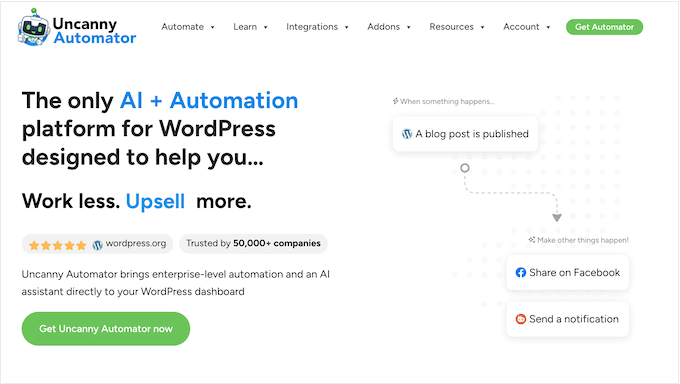Expand Resources dropdown arrow

pyautogui.click(x=482, y=27)
